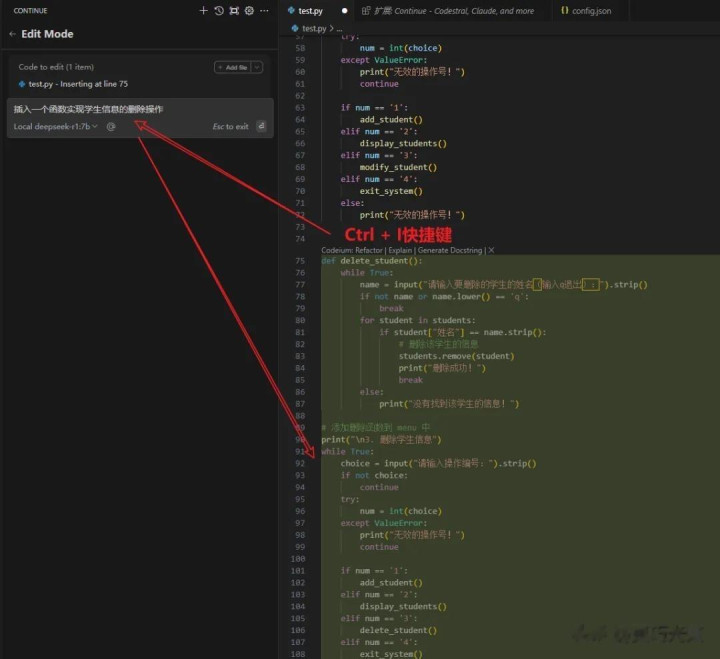
Task: Open Continue session history
Action: 219,11
